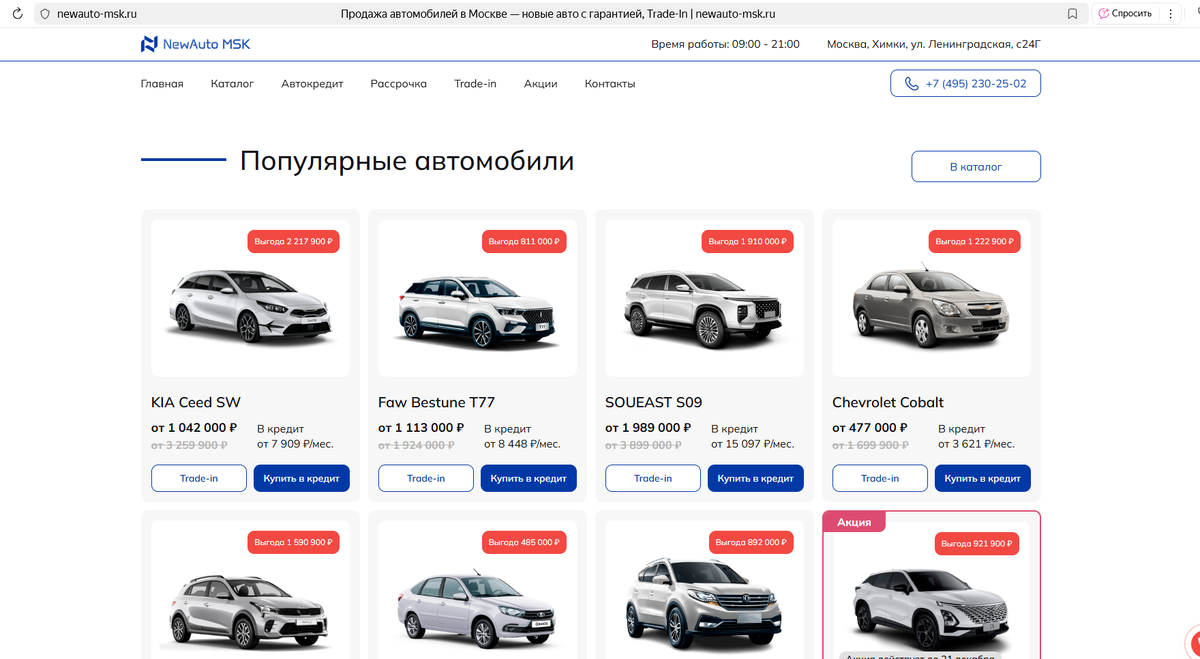Click Купить в кредит for SOUEAST S09
This screenshot has width=1200, height=659.
(x=755, y=478)
